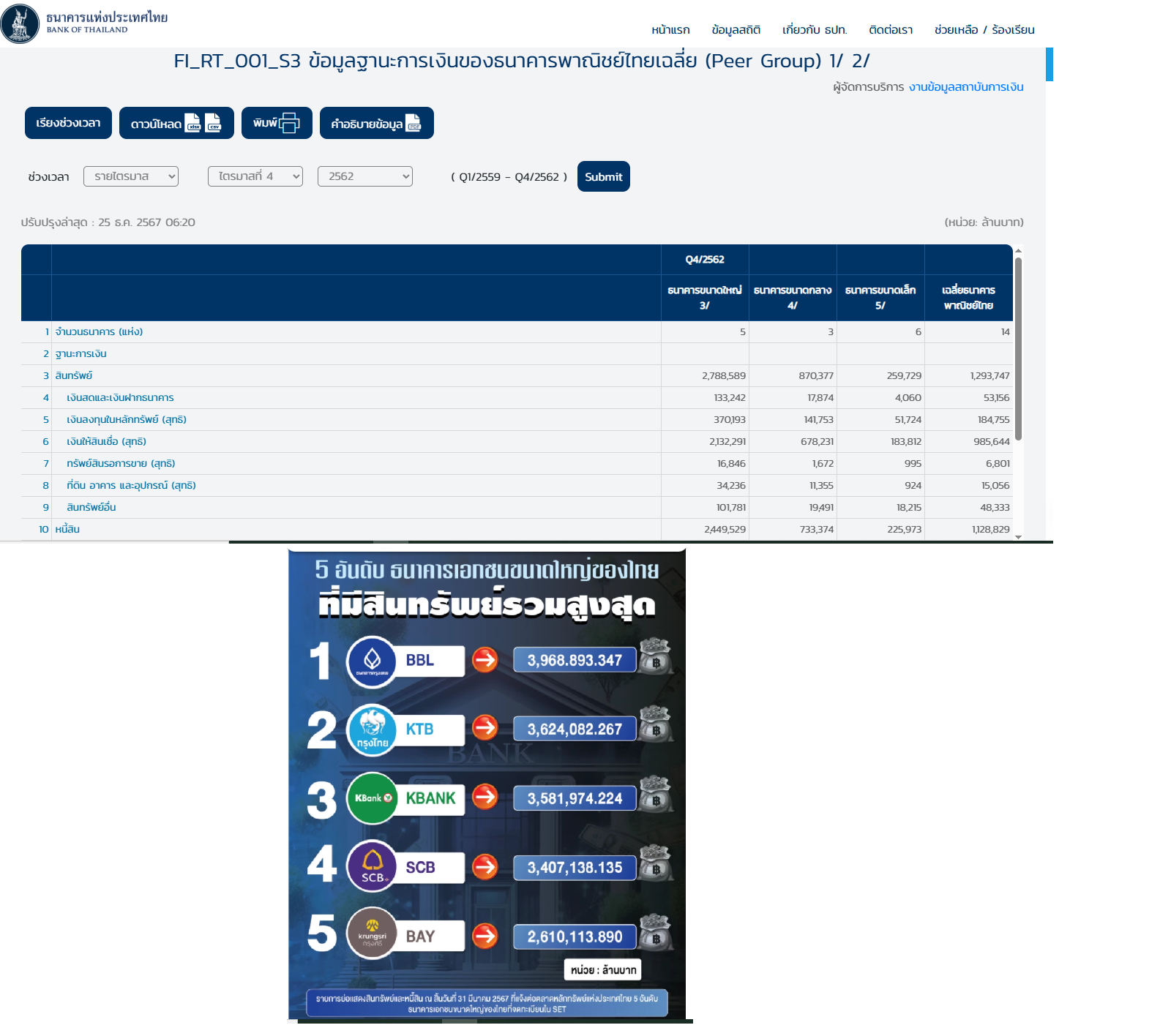
Task: Click the ( Q1/2559 – Q4/2562 ) range text
Action: coord(509,177)
